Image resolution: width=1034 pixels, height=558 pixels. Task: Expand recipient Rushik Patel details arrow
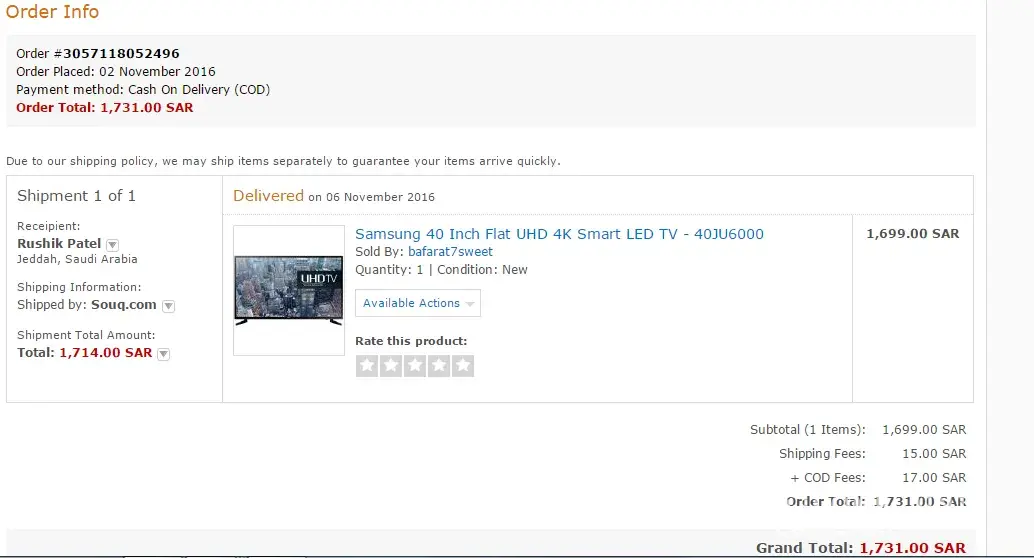coord(113,245)
